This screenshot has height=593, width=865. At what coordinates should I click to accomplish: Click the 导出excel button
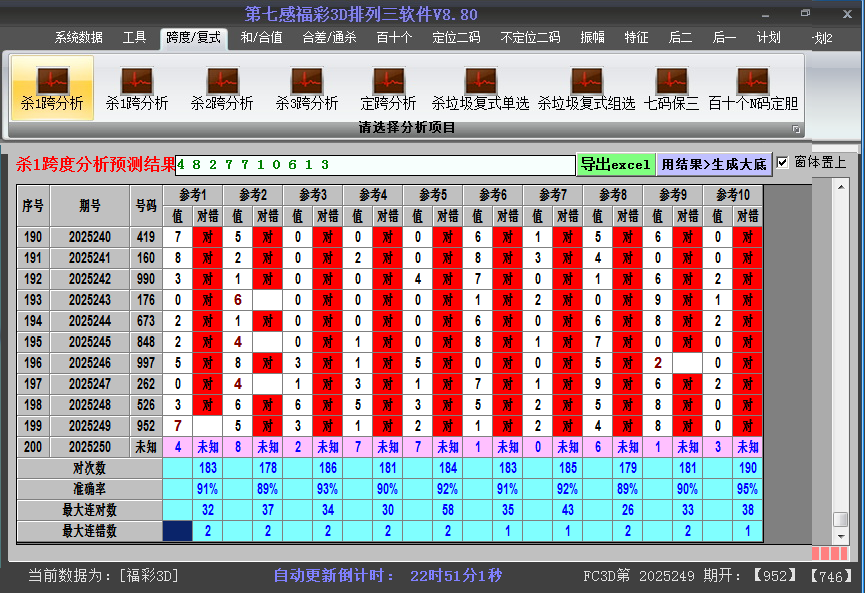click(x=616, y=164)
